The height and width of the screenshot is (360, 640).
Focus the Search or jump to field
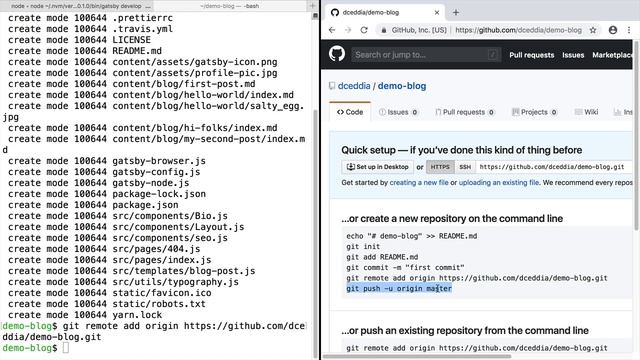(426, 55)
